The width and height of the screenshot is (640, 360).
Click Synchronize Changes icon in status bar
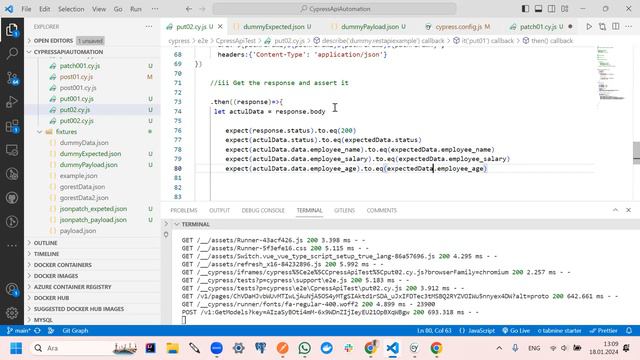coord(37,331)
